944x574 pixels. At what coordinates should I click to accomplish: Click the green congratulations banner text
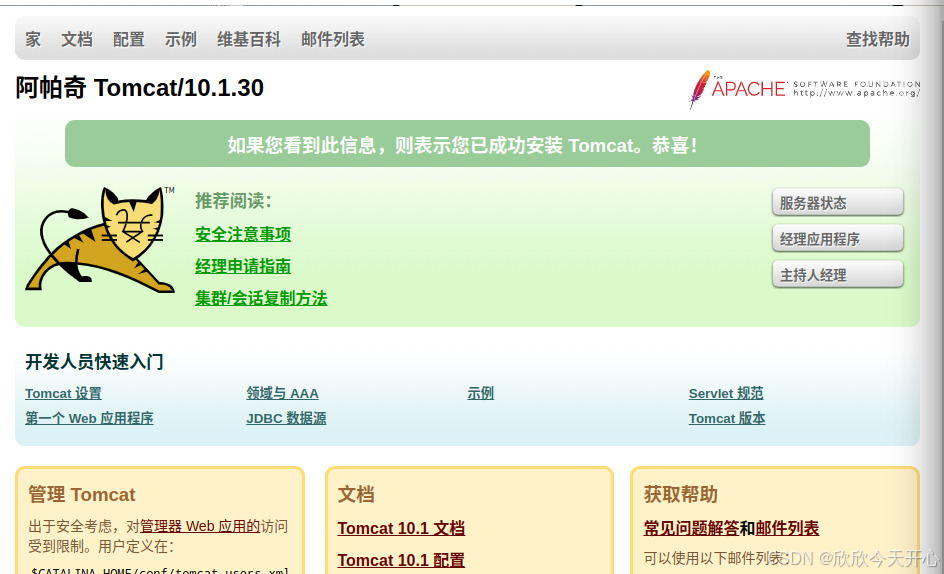pos(462,145)
